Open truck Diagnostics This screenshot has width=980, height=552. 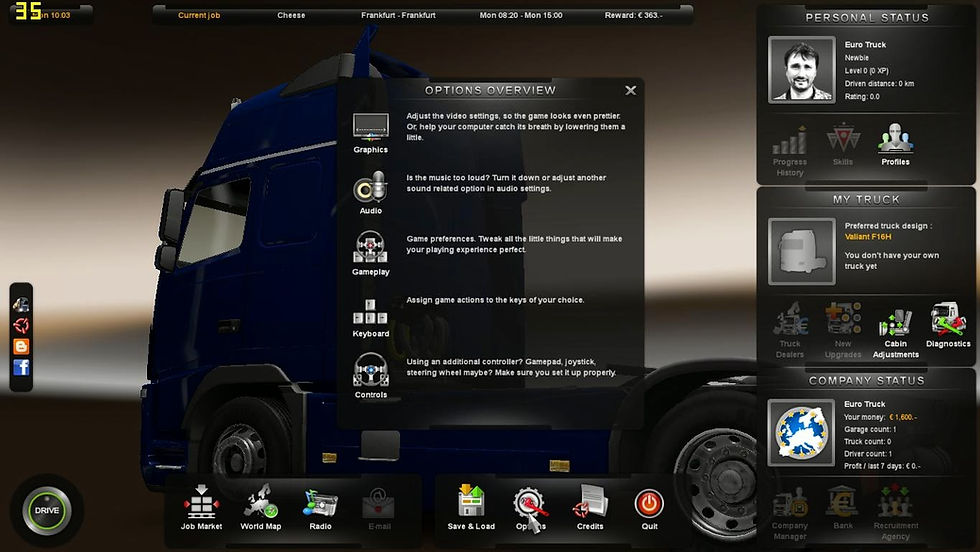click(948, 325)
